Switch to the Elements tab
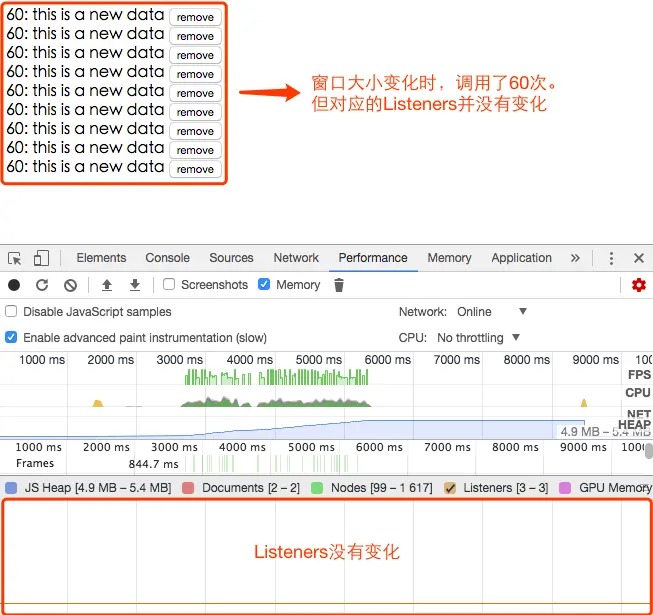This screenshot has height=615, width=653. [x=101, y=258]
